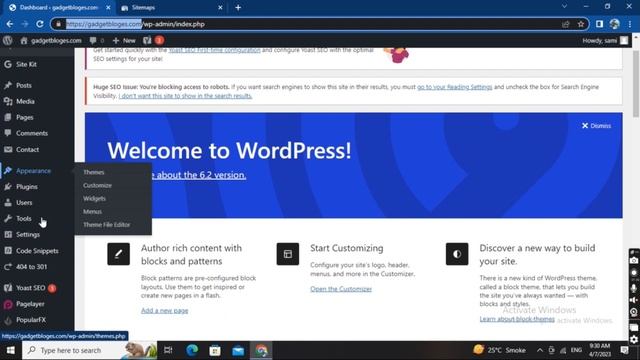
Task: Click the Start Customizing layout icon
Action: click(288, 254)
